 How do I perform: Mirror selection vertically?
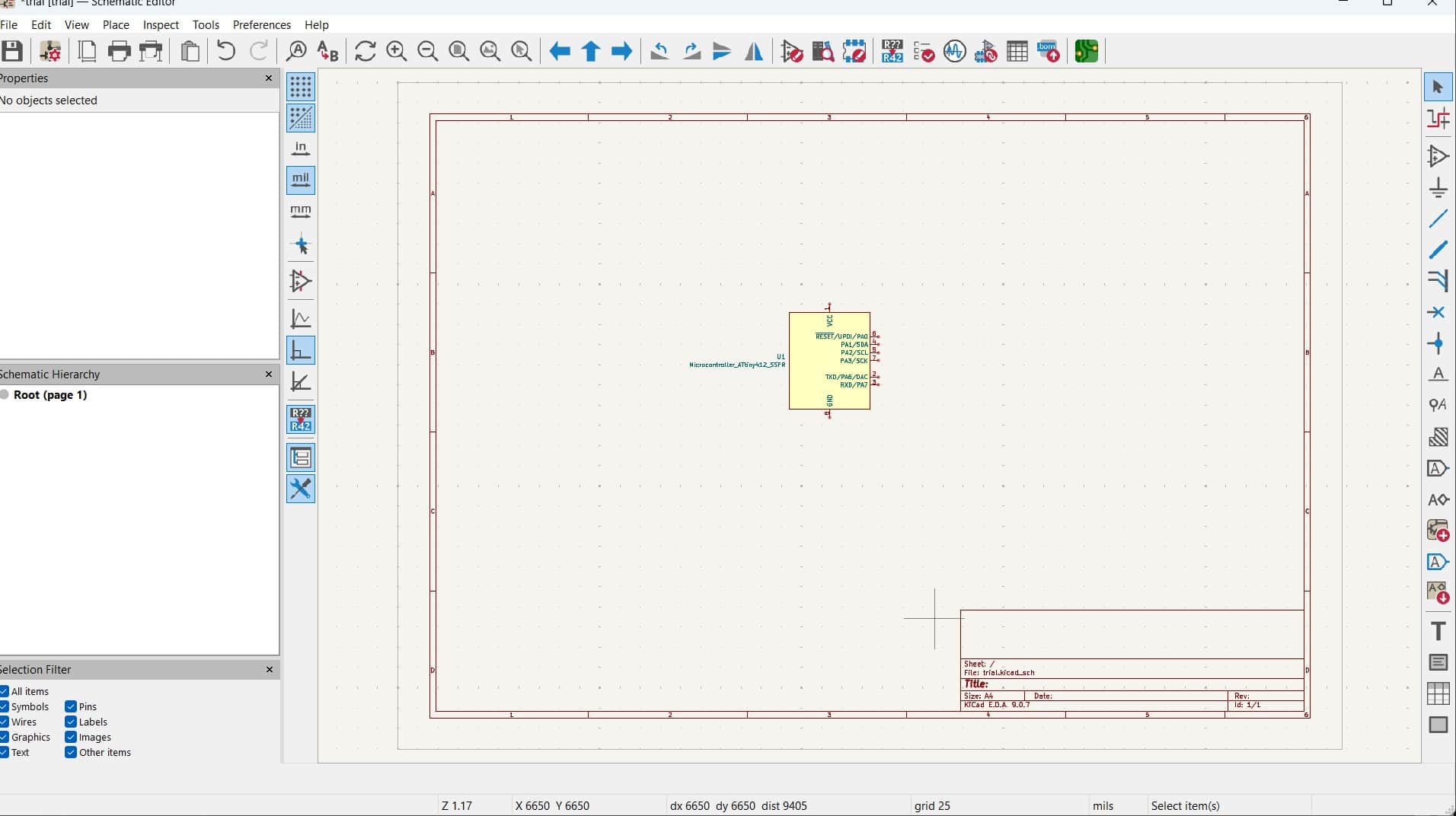722,51
